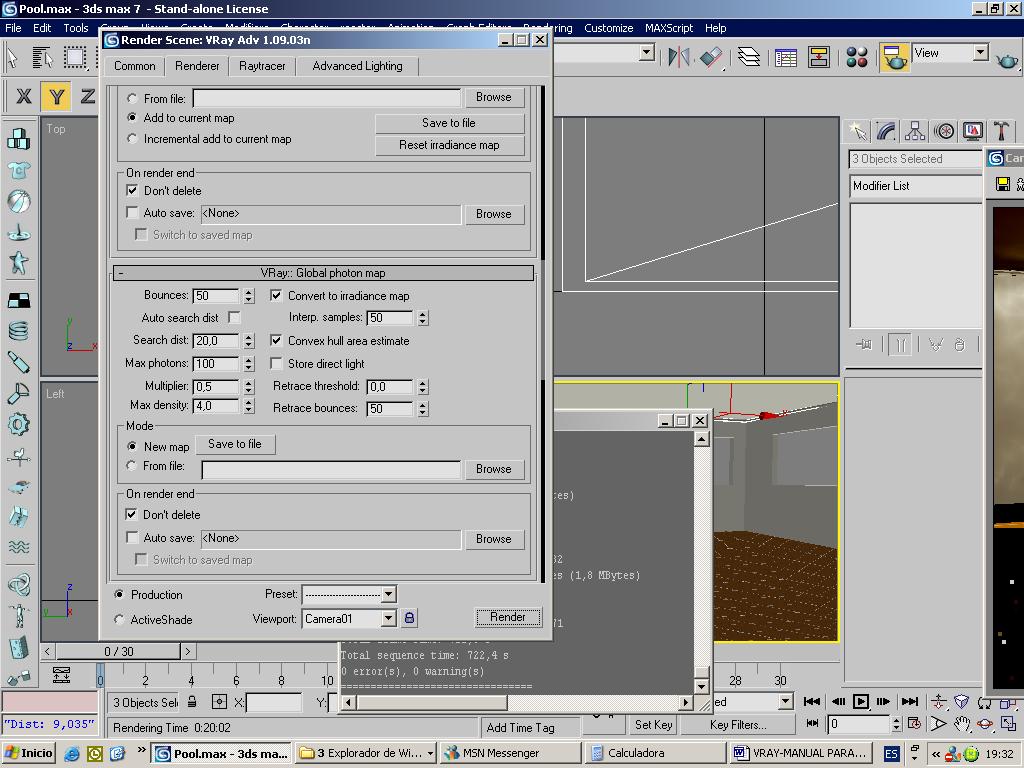Open the Schematic View icon
Image resolution: width=1024 pixels, height=768 pixels.
click(818, 57)
